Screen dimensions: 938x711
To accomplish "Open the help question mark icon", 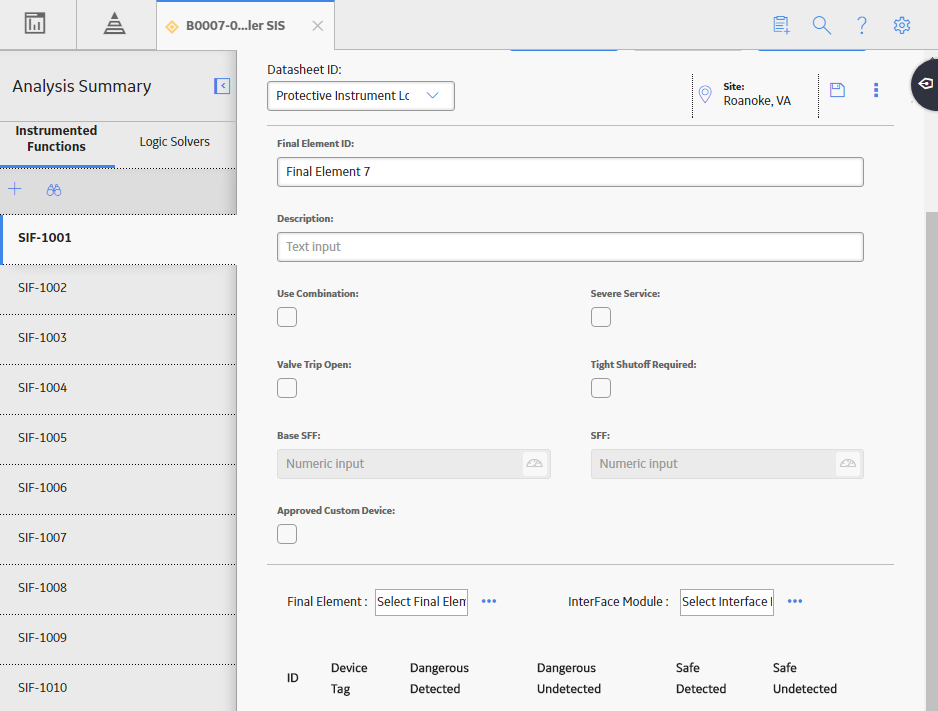I will 861,25.
